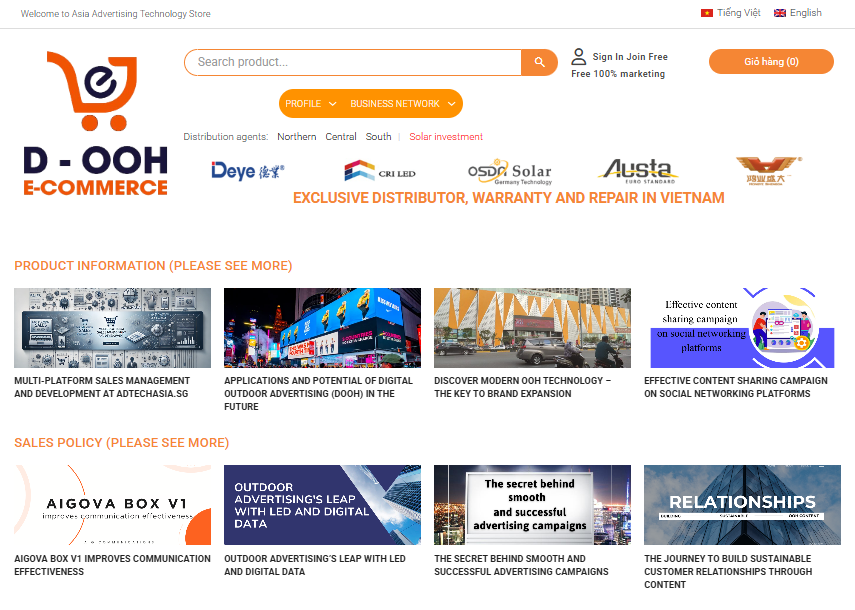855x610 pixels.
Task: Click the Deye brand logo
Action: (x=248, y=171)
